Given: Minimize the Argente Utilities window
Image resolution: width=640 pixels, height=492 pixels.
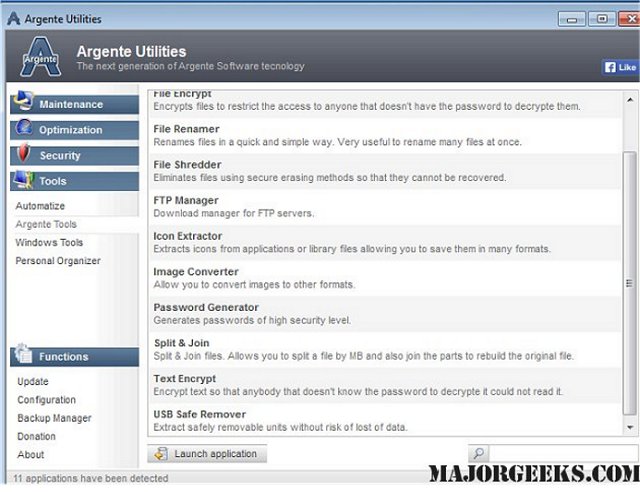Looking at the screenshot, I should click(572, 19).
